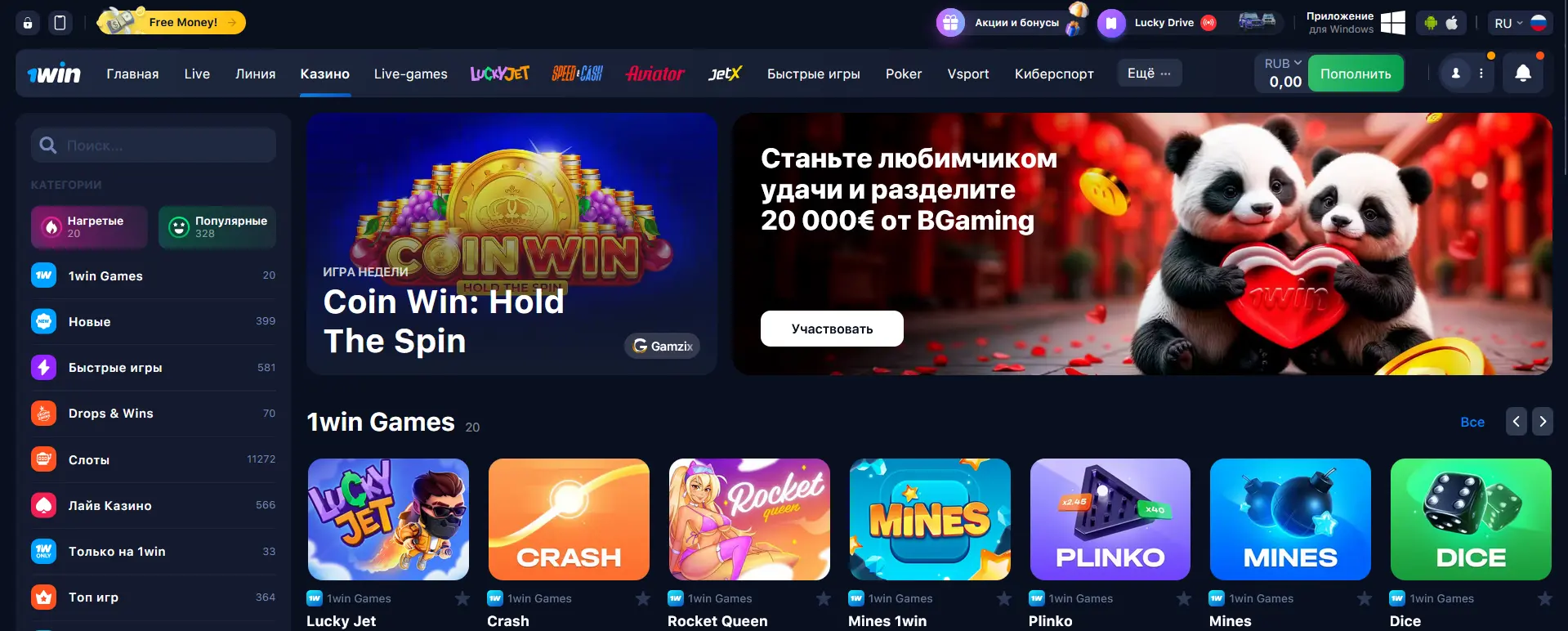The height and width of the screenshot is (631, 1568).
Task: Open the Android app download icon
Action: [x=1430, y=23]
